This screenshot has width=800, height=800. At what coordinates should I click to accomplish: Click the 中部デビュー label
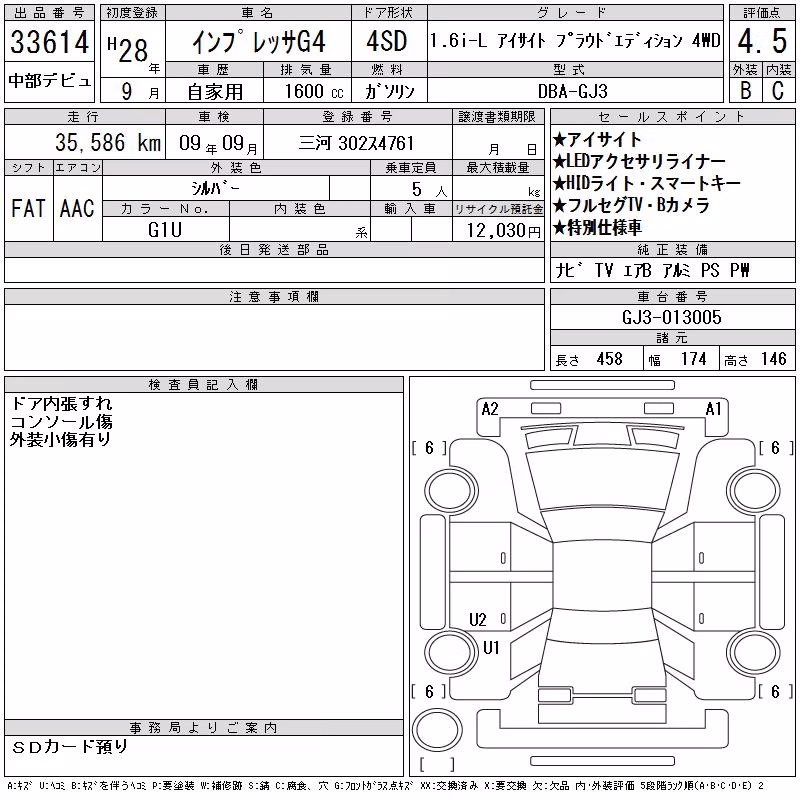pyautogui.click(x=49, y=81)
